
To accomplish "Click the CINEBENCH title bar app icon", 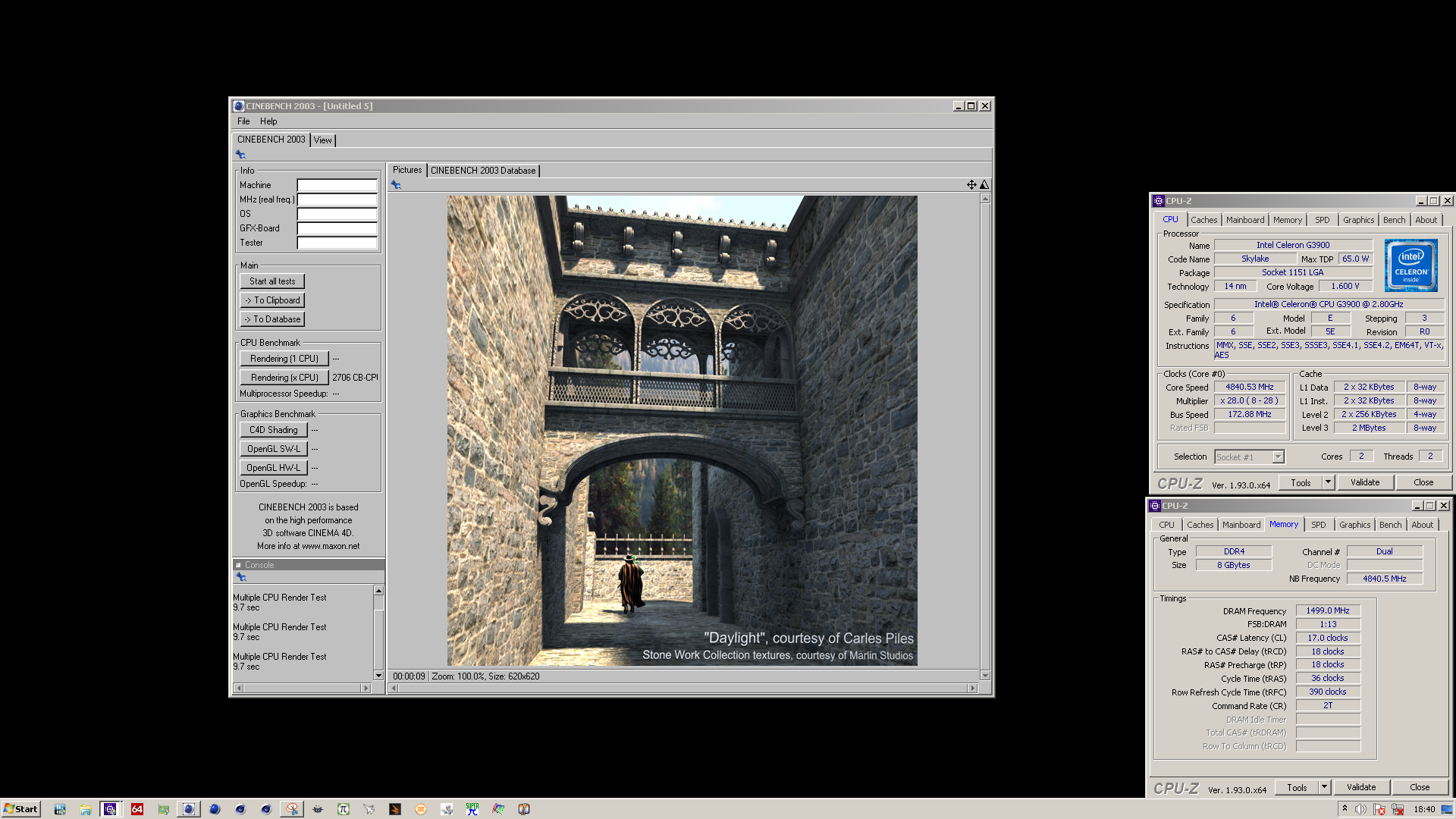I will [x=239, y=106].
